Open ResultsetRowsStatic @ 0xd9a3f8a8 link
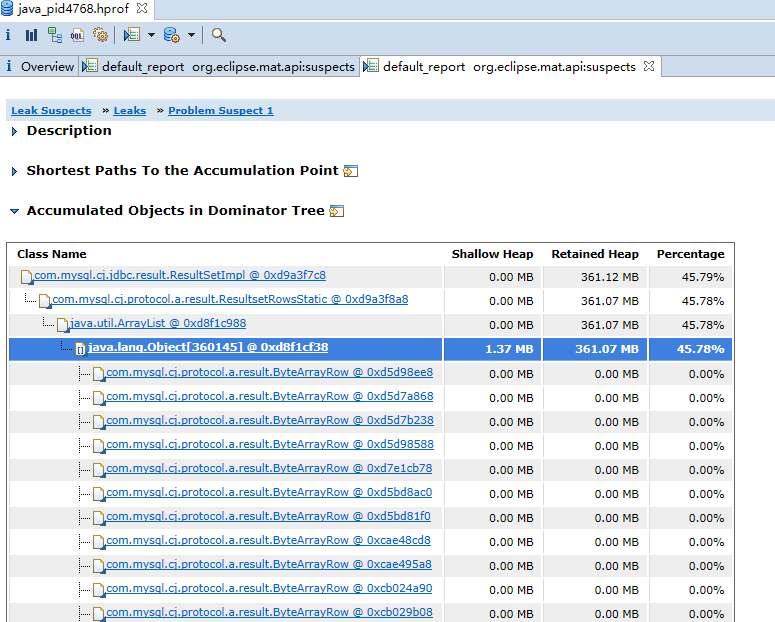Viewport: 775px width, 622px height. tap(230, 299)
